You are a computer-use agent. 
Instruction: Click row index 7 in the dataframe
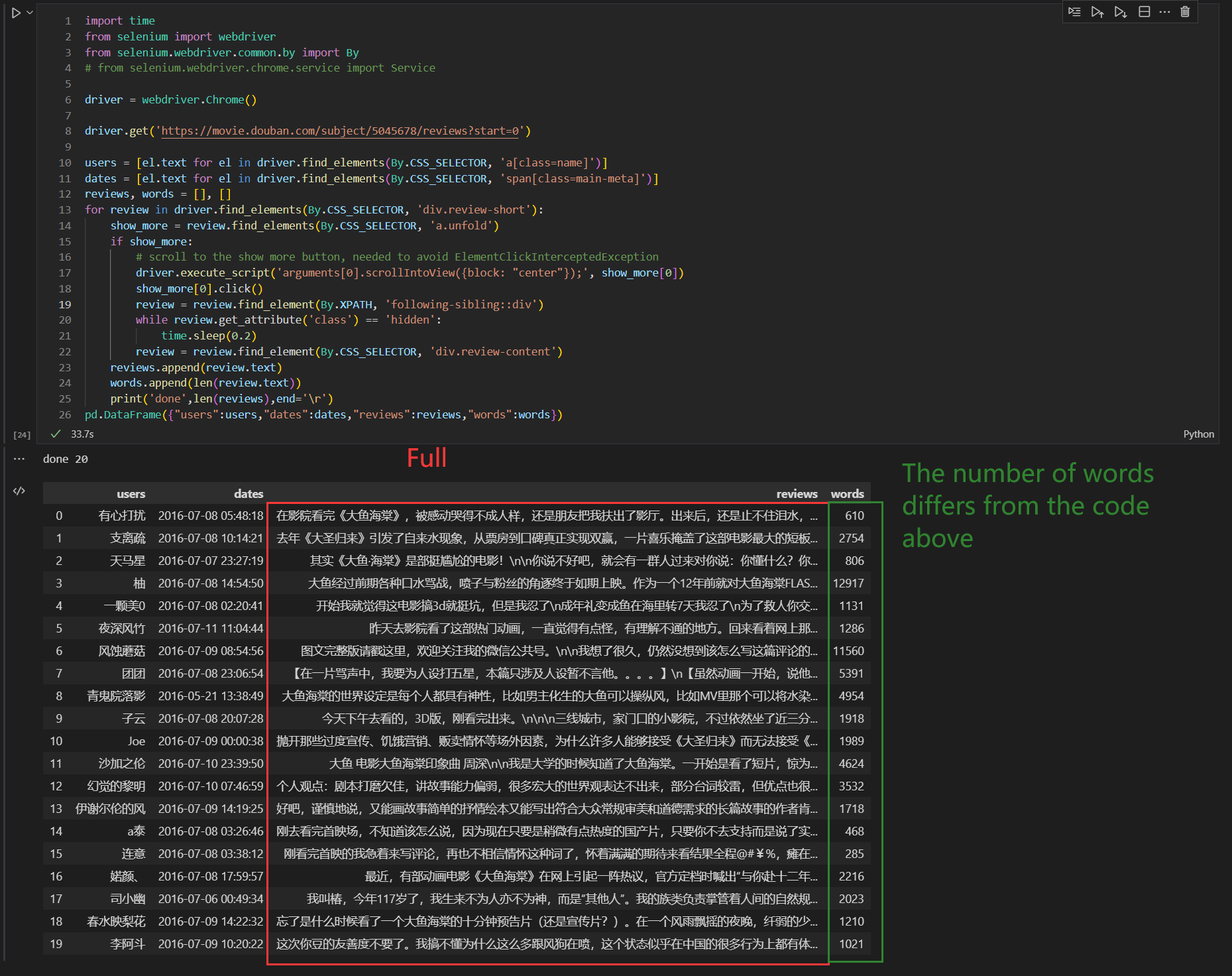[x=59, y=674]
